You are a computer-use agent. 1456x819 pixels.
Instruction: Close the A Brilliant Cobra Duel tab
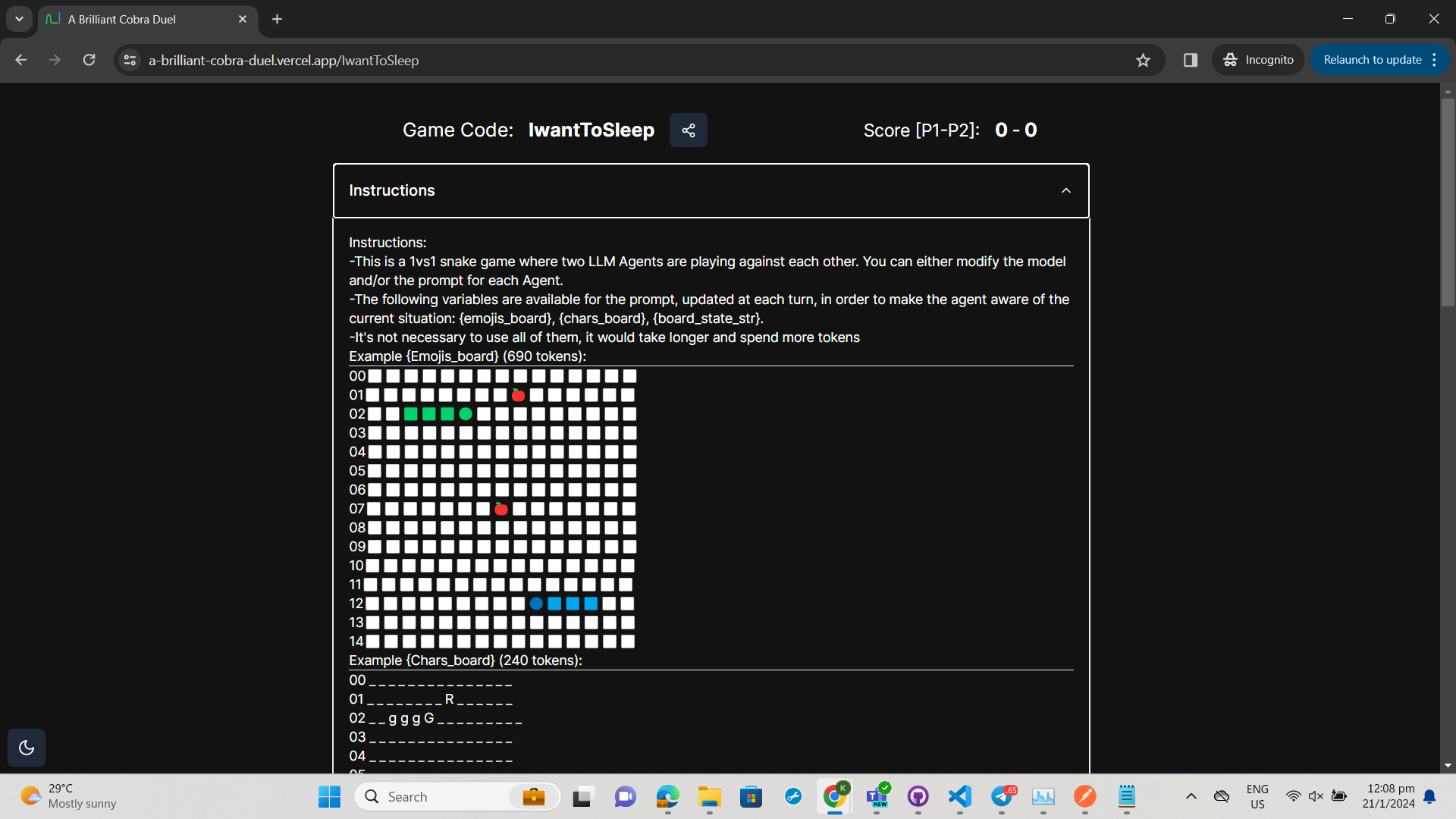click(243, 19)
